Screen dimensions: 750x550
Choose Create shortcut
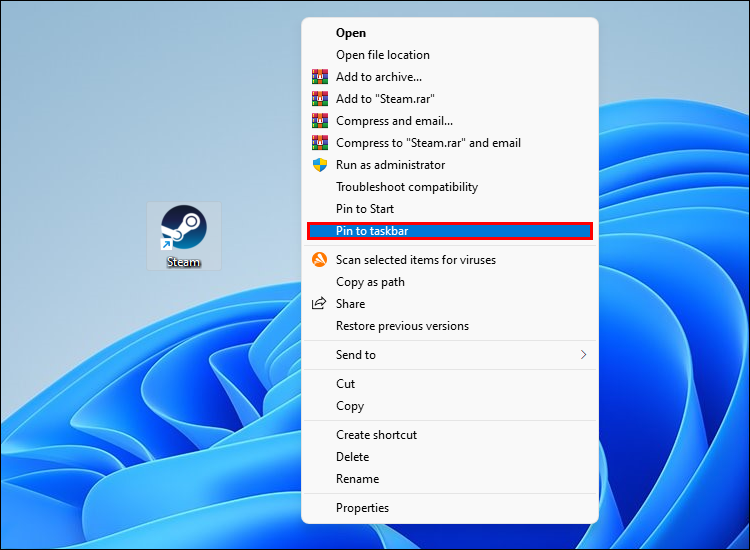click(x=450, y=435)
